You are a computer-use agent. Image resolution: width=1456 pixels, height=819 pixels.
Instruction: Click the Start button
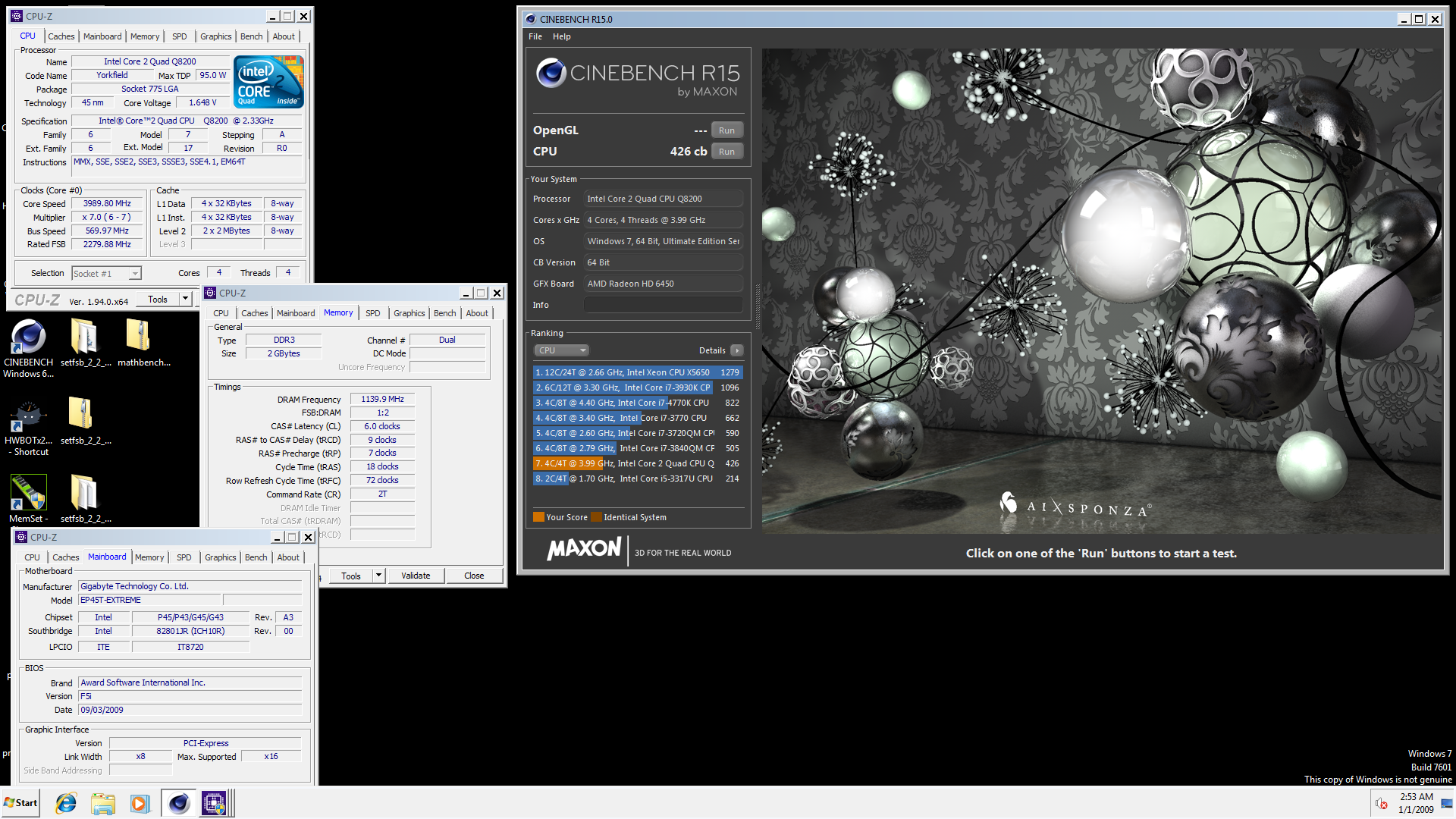[x=20, y=803]
